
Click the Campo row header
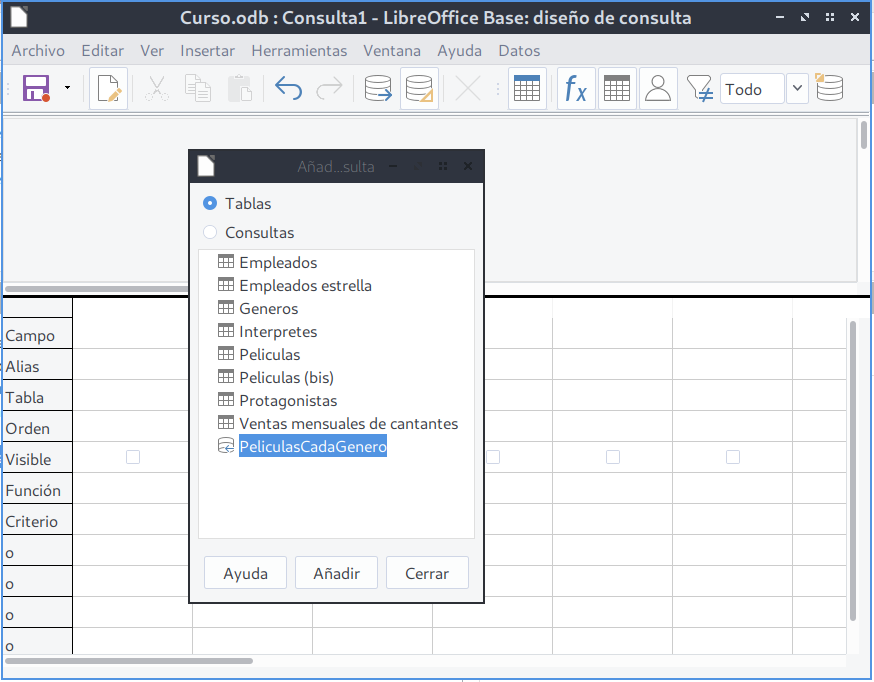pyautogui.click(x=37, y=335)
